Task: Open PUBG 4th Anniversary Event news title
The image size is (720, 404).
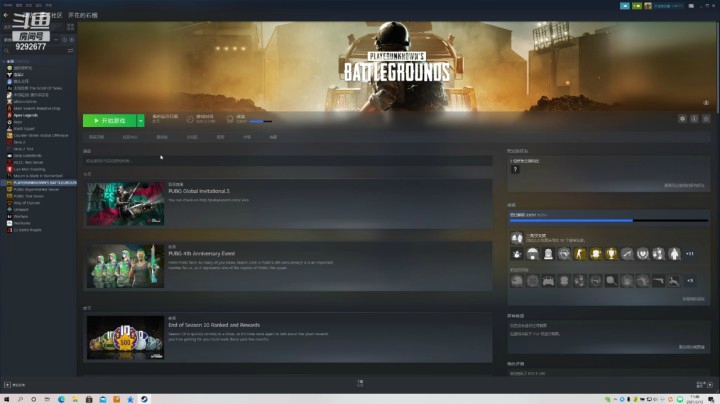Action: (x=202, y=253)
